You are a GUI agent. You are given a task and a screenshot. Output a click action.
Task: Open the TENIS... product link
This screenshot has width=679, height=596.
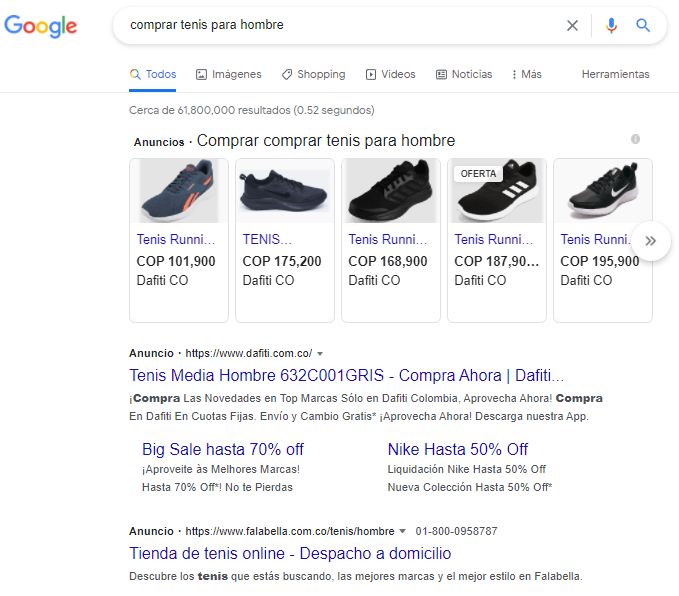267,239
